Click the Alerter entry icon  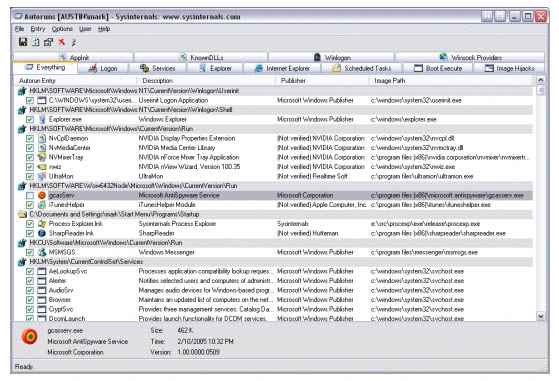click(x=42, y=281)
